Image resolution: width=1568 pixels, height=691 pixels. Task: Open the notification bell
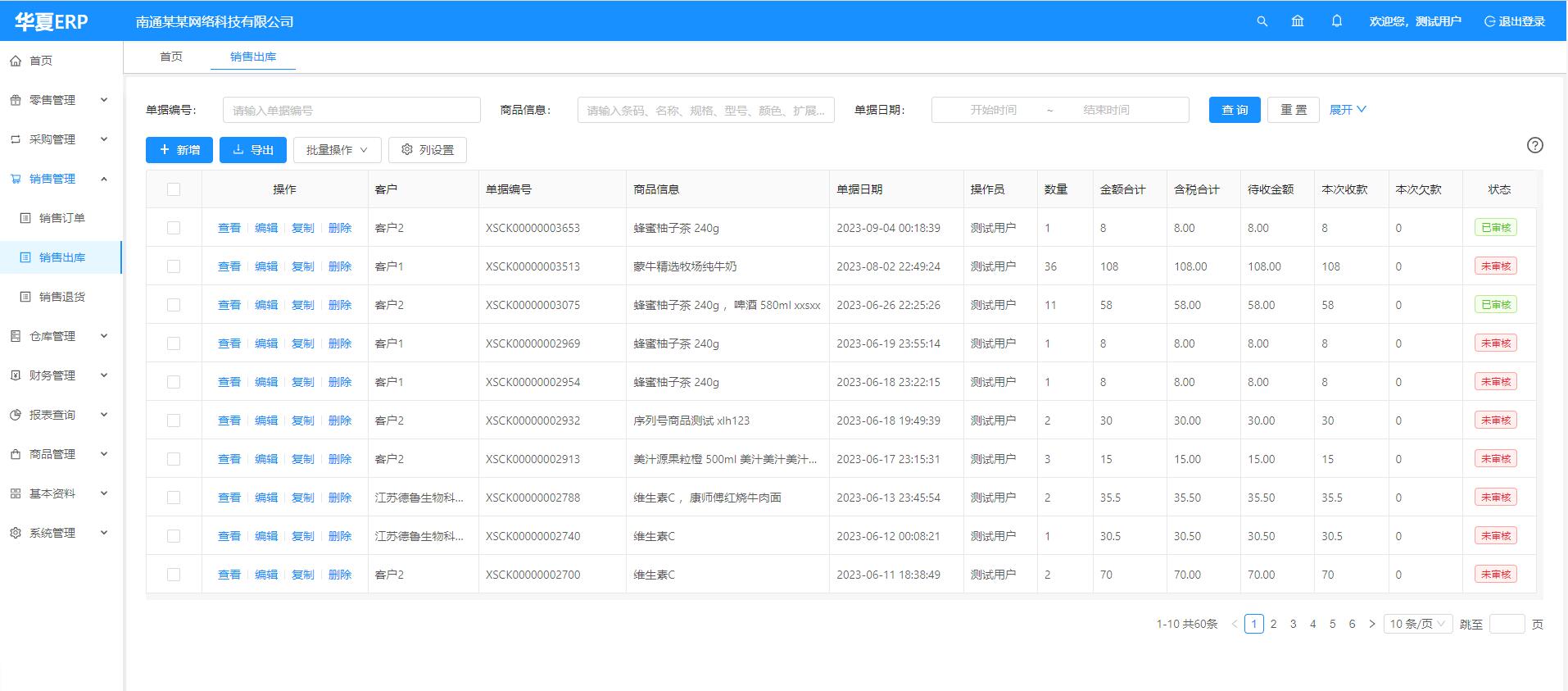tap(1337, 21)
